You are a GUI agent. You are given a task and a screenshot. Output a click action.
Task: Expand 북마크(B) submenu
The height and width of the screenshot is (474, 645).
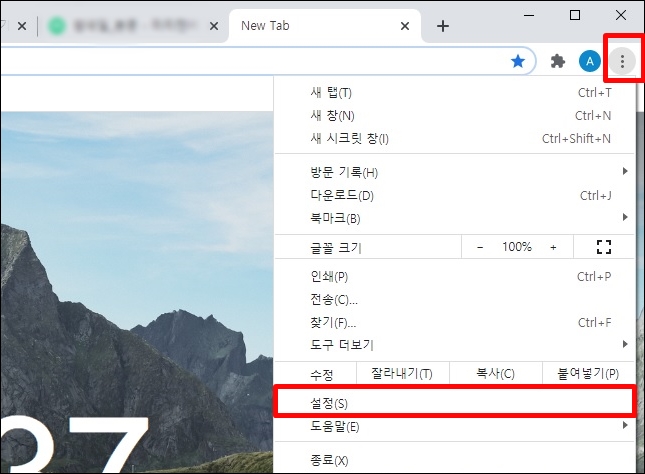[455, 218]
